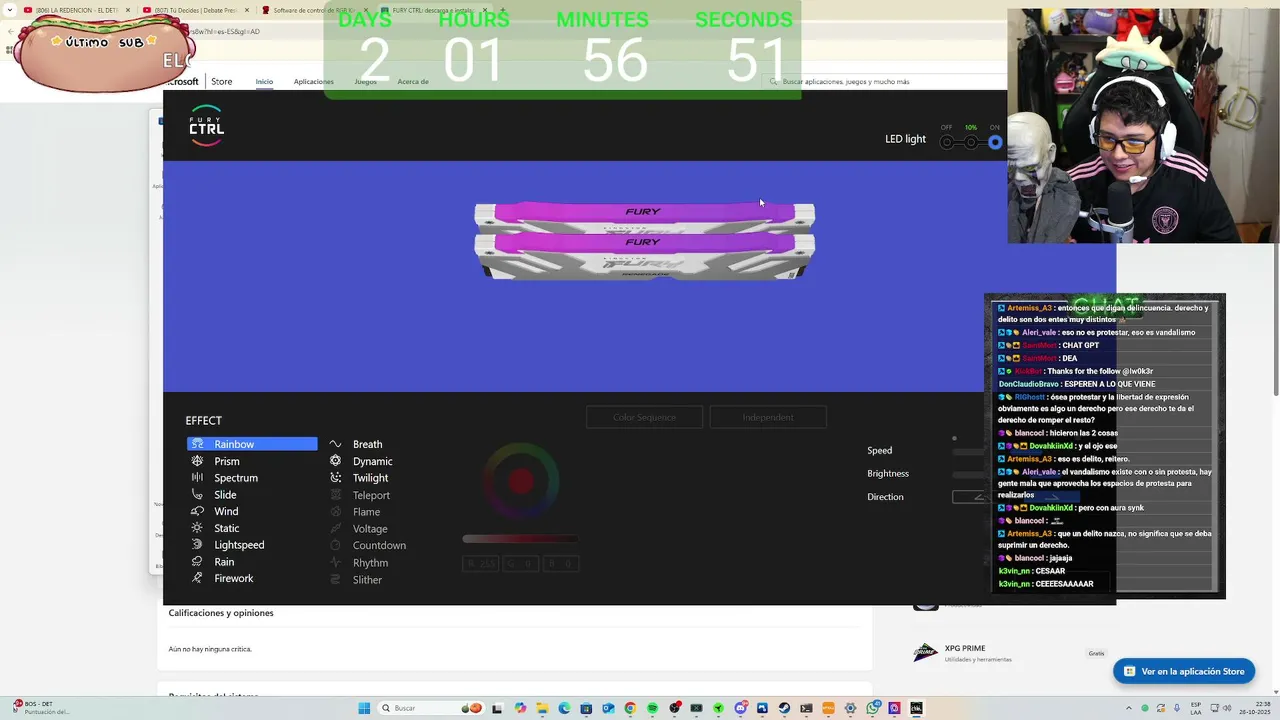Set LED light to ON
This screenshot has width=1280, height=720.
point(995,142)
